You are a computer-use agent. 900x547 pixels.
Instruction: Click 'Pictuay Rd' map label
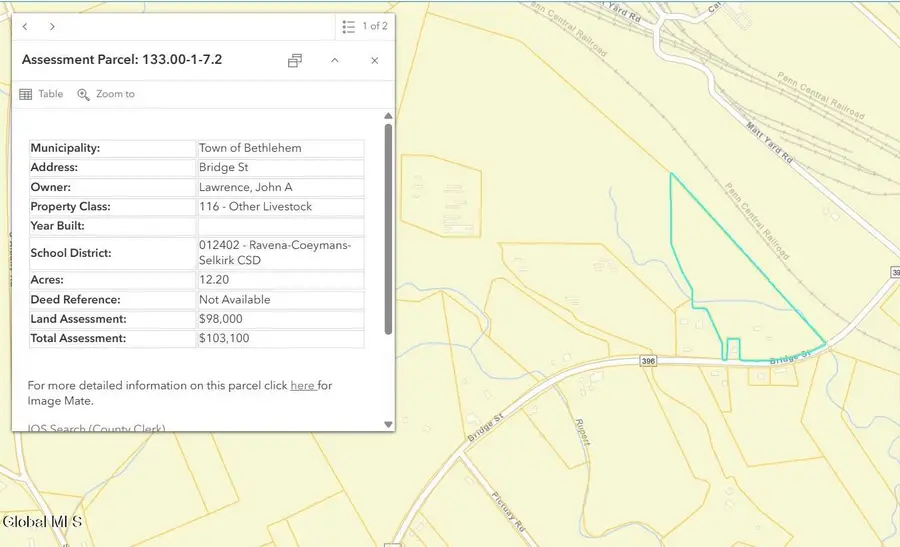click(508, 512)
